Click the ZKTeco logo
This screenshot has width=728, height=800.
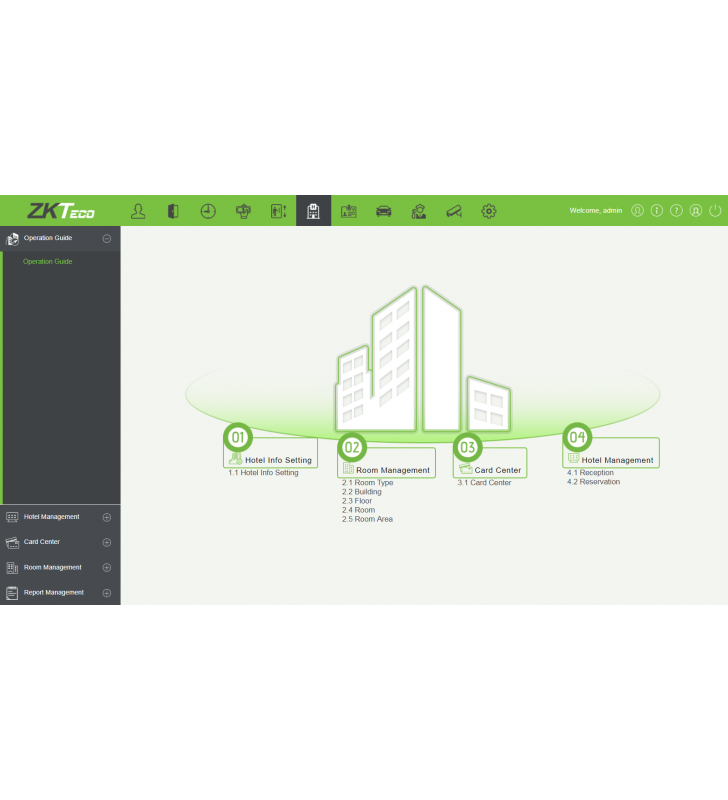61,210
